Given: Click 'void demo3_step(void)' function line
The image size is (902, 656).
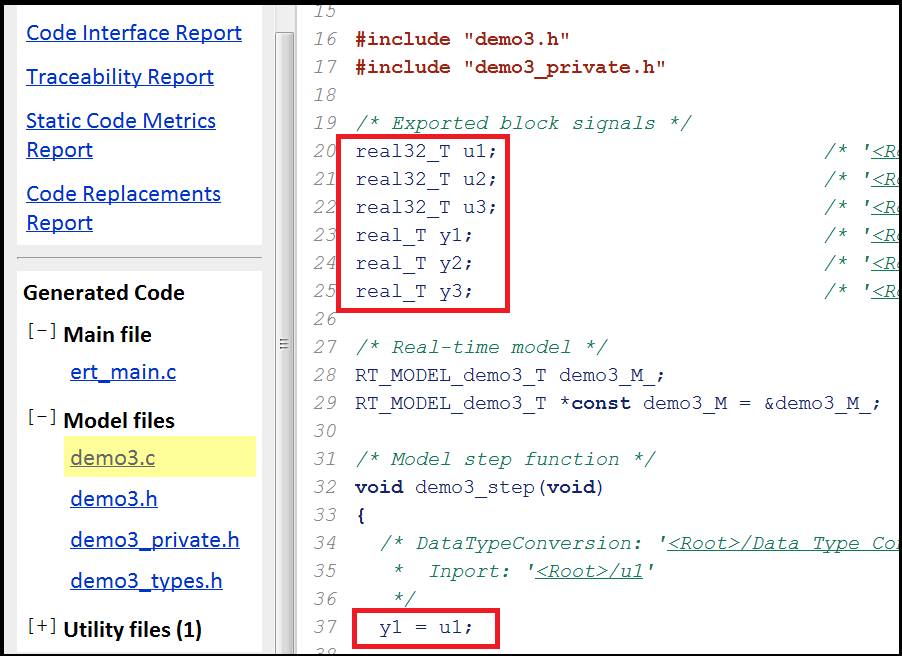Looking at the screenshot, I should coord(479,487).
